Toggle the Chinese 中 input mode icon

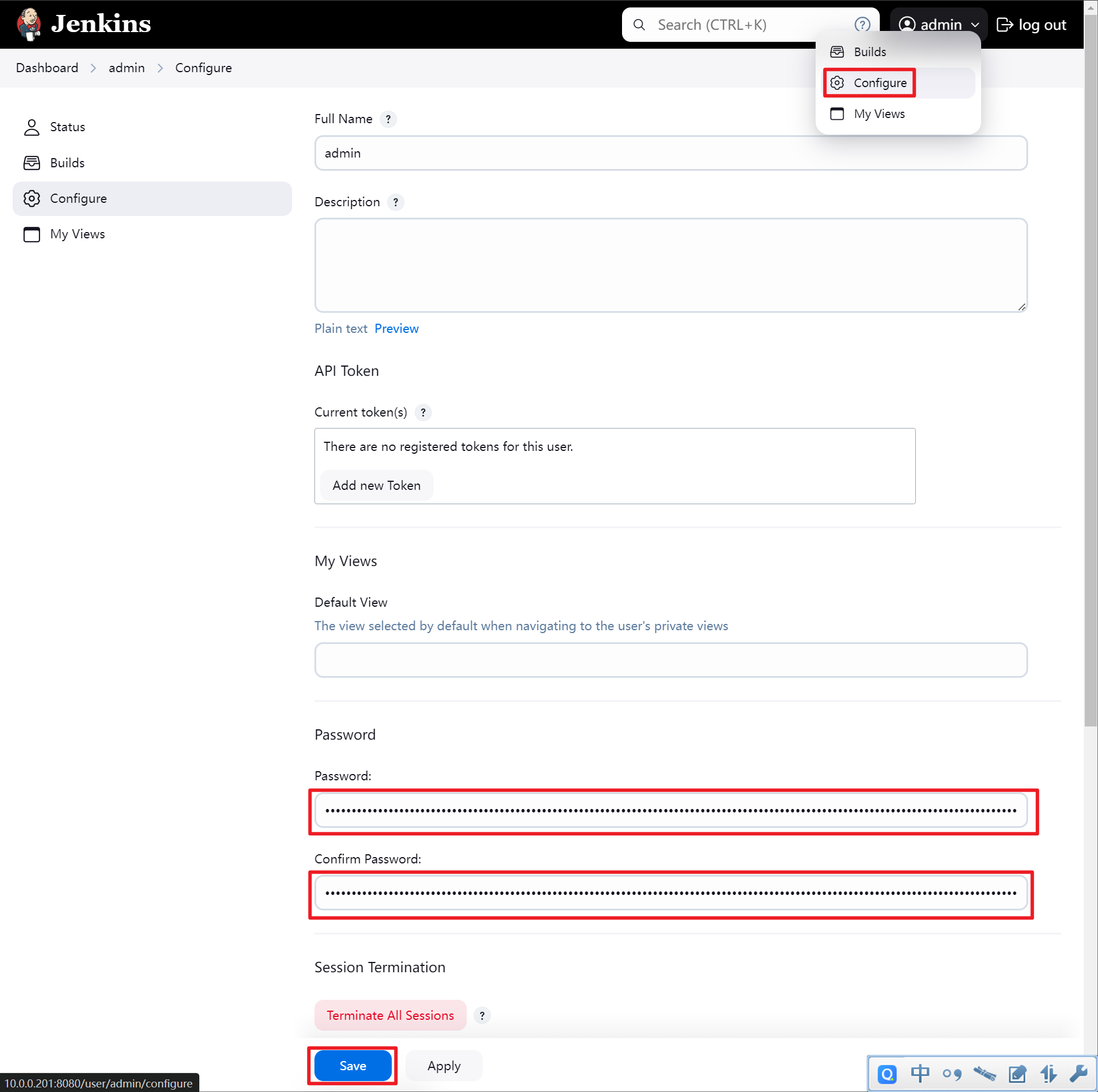pyautogui.click(x=920, y=1074)
